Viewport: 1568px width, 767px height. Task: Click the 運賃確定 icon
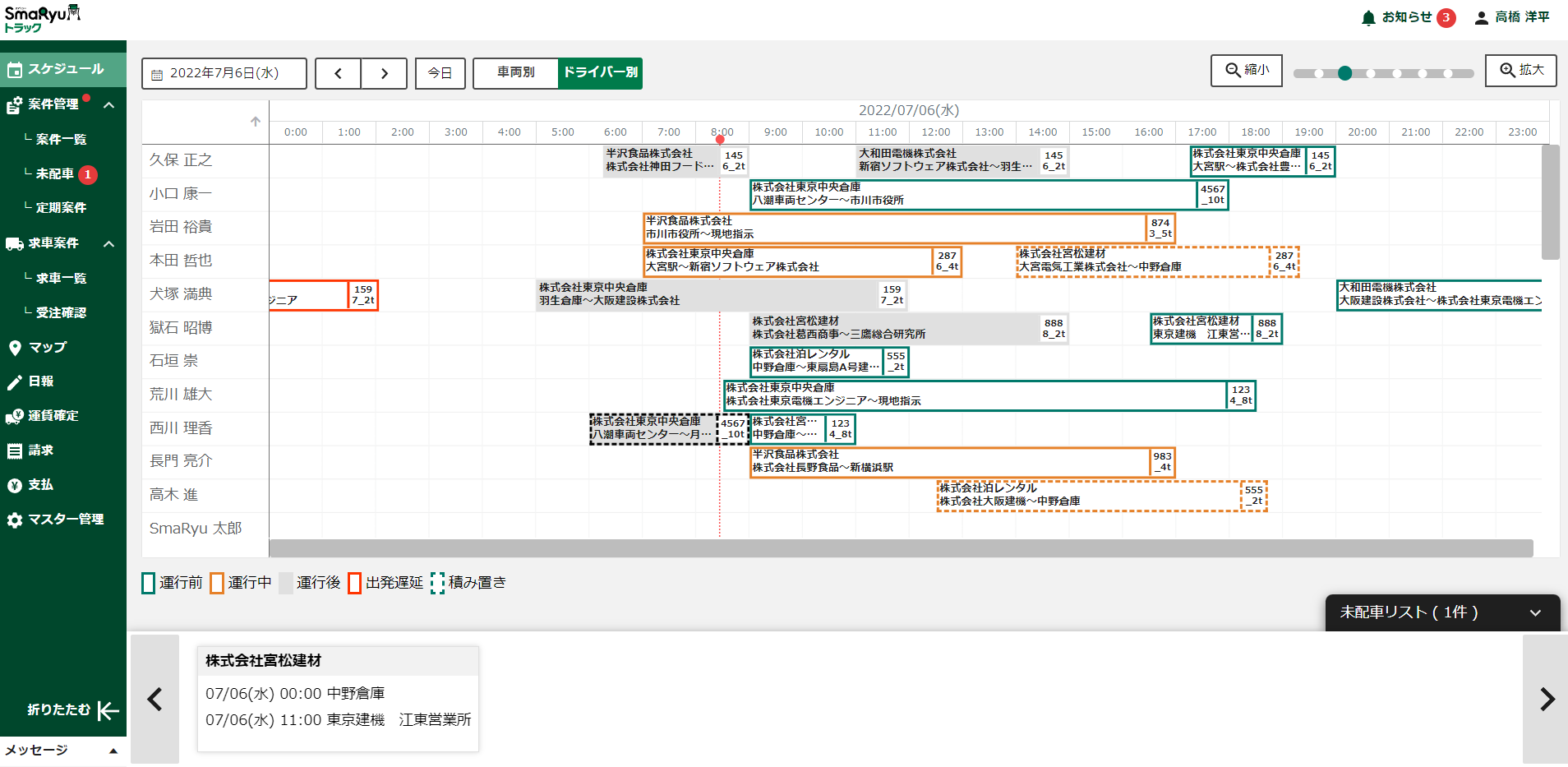15,416
